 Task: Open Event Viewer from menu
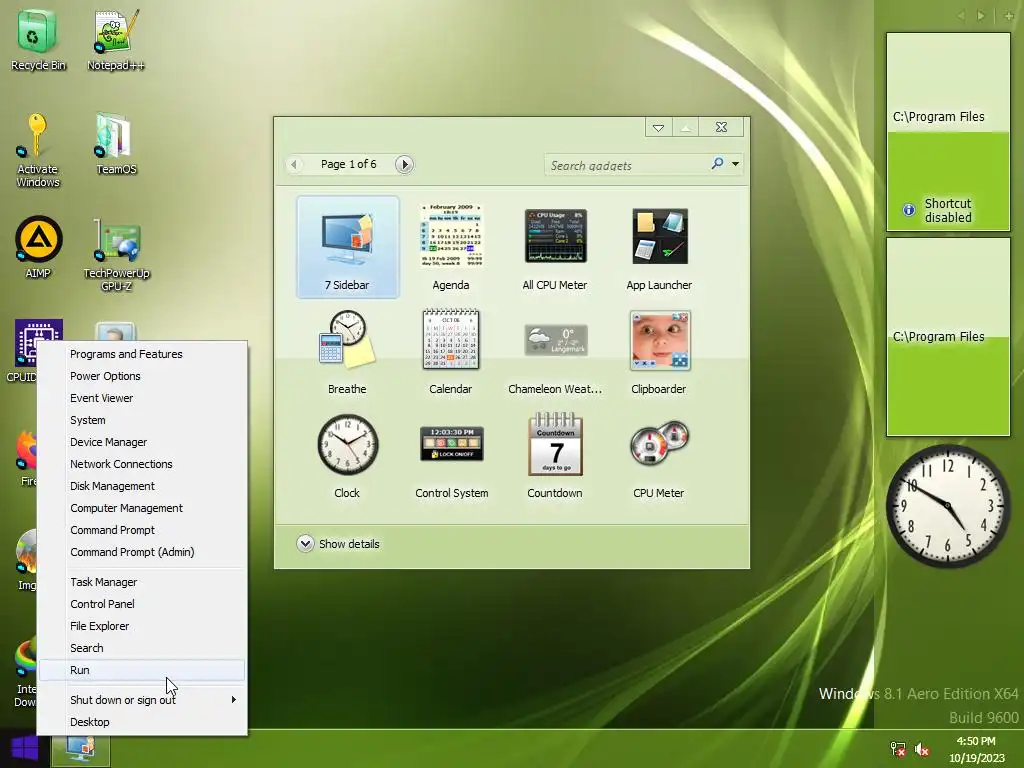pos(142,398)
